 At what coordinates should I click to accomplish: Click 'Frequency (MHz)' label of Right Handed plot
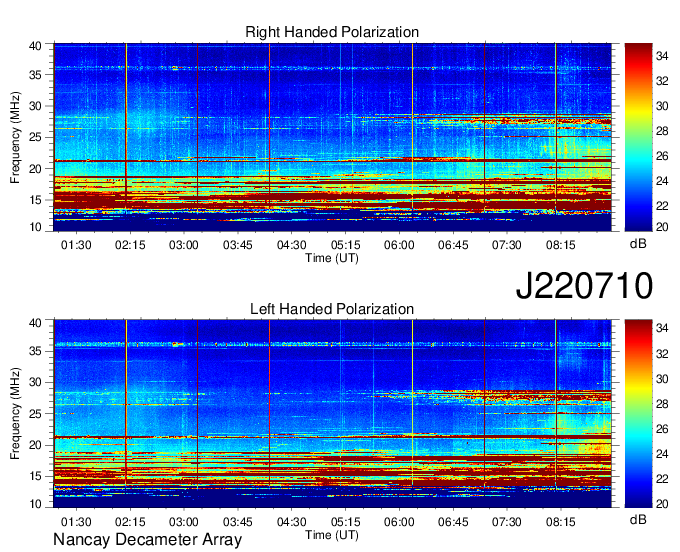coord(15,137)
